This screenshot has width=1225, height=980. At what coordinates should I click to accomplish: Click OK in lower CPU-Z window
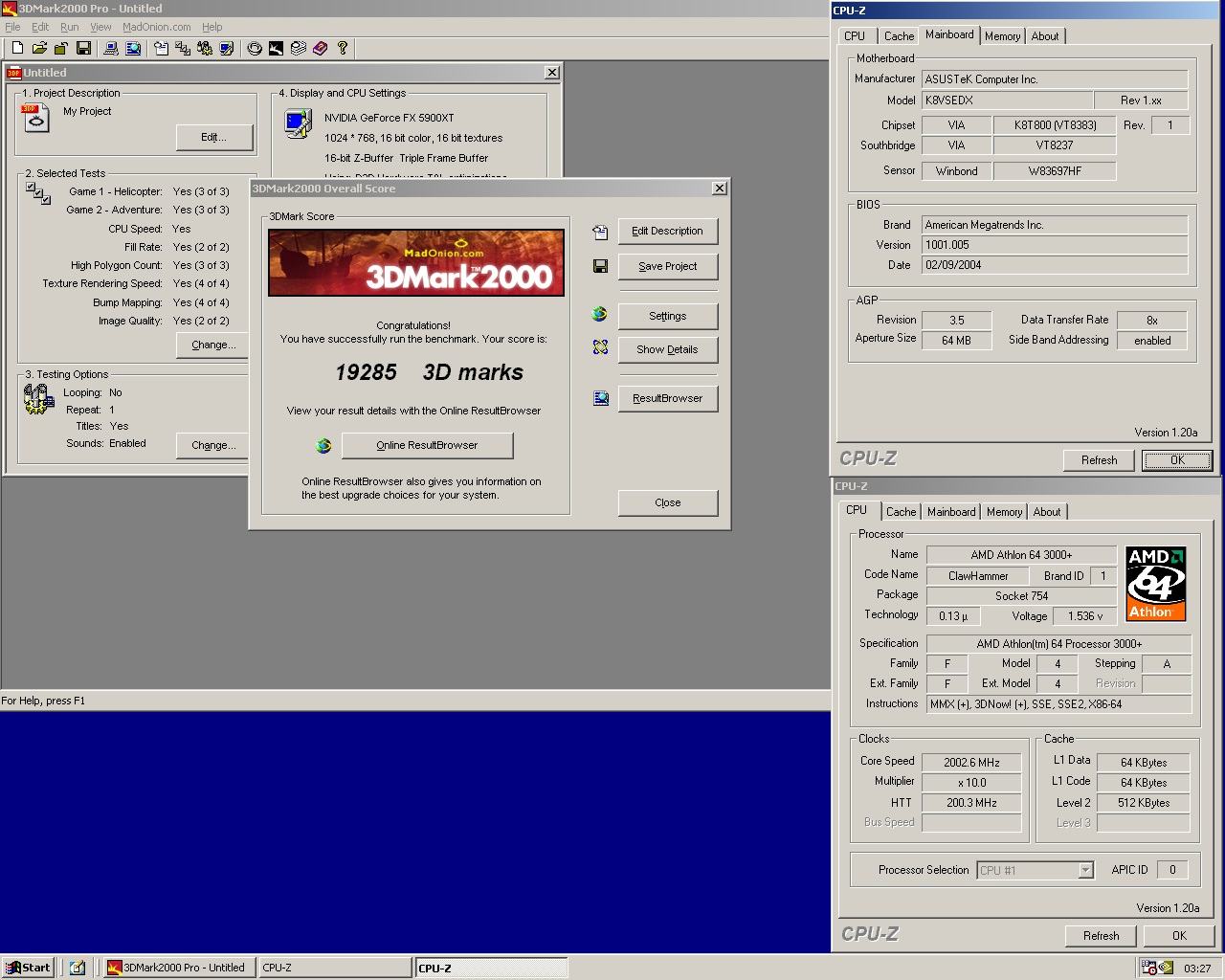point(1179,936)
